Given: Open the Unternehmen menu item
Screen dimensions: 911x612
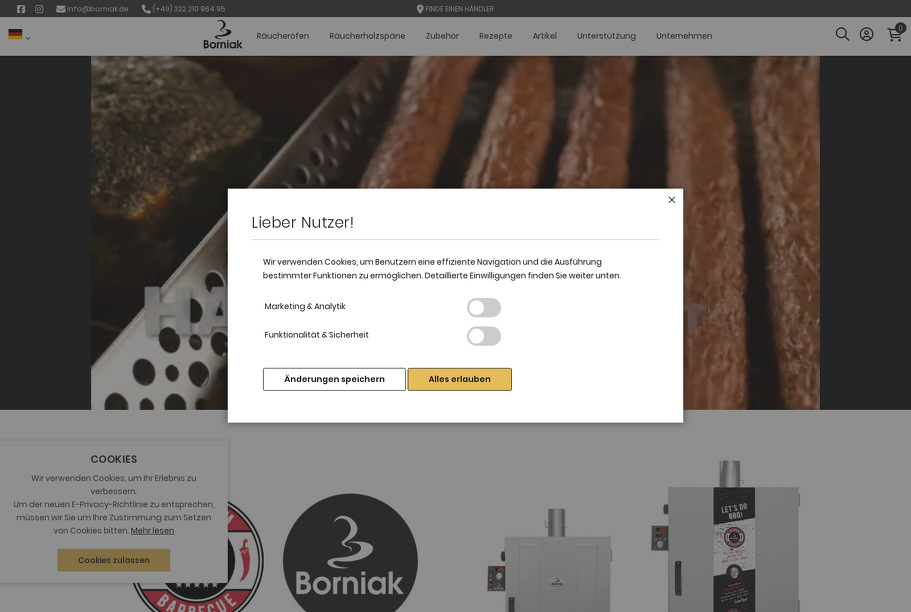Looking at the screenshot, I should pos(684,36).
